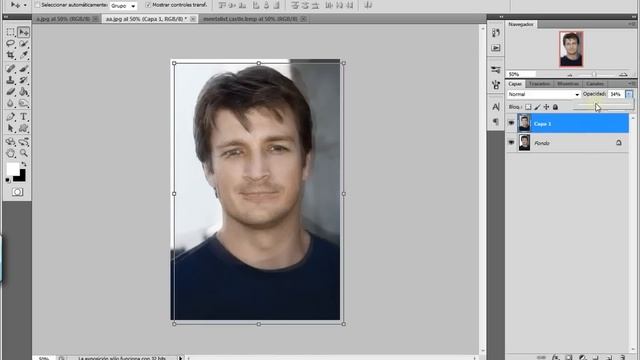Switch to the Canales tab

click(595, 84)
